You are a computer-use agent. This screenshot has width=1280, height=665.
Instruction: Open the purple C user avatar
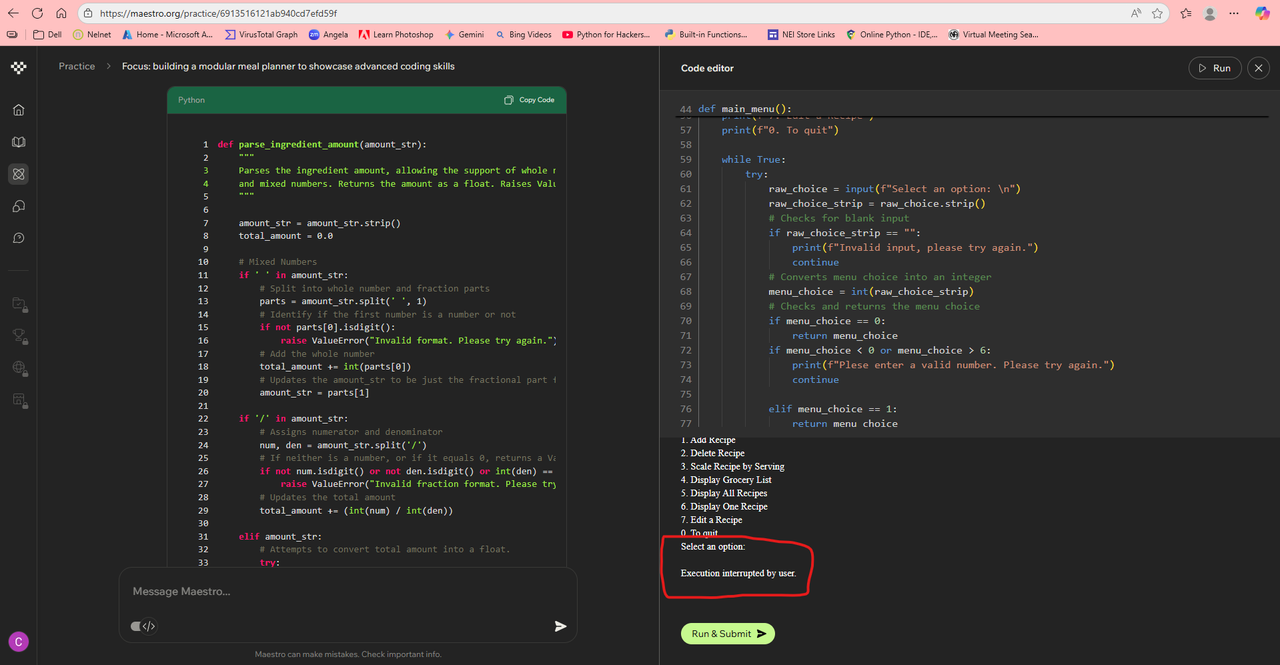18,641
